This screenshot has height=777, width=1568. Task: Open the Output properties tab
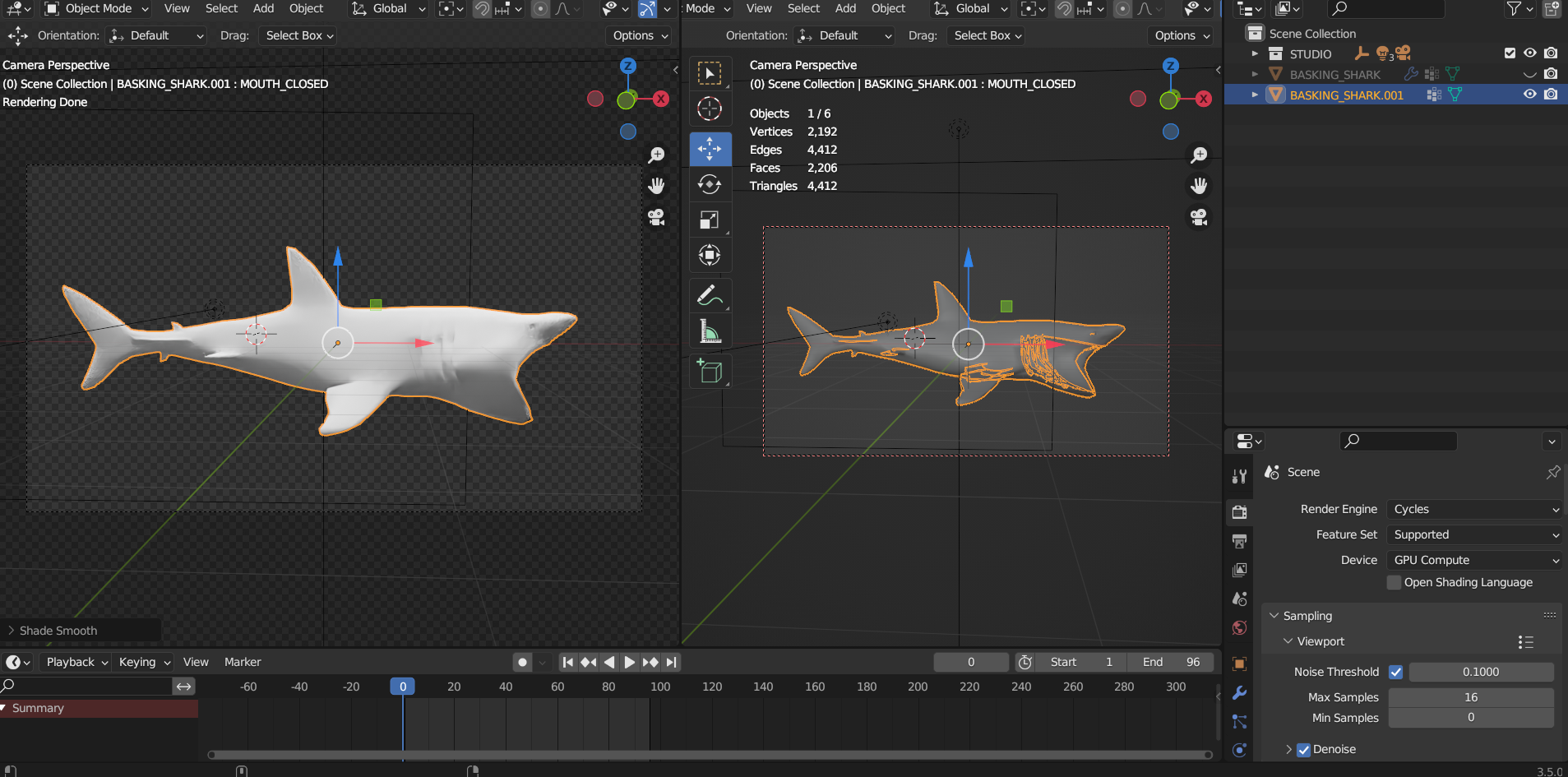pos(1239,541)
